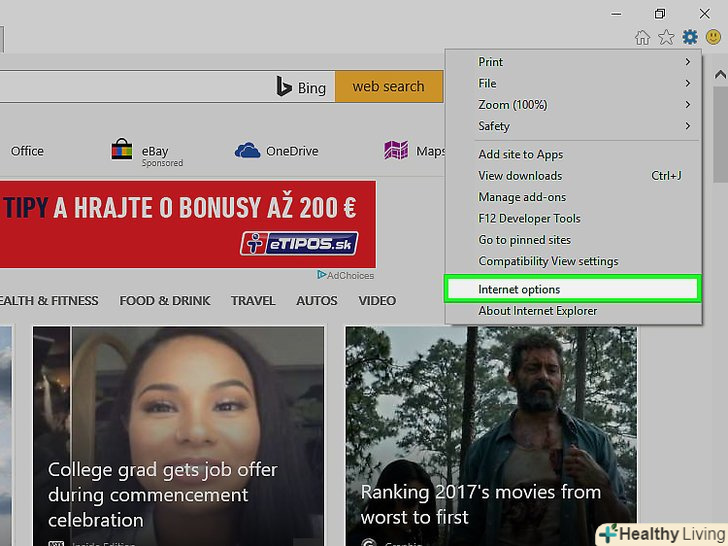Click the Maps shortcut icon

point(396,151)
